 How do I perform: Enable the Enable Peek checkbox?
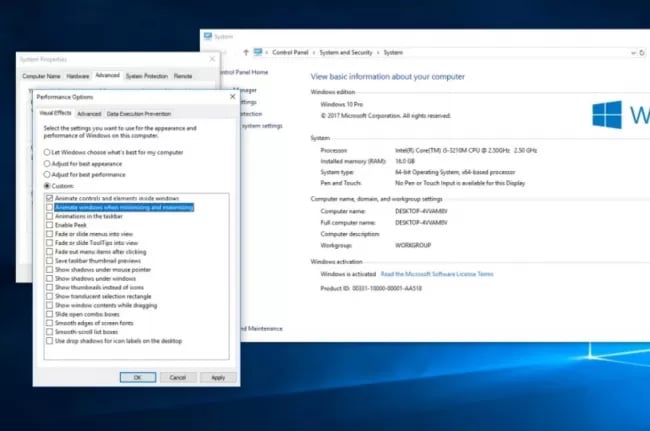[50, 225]
